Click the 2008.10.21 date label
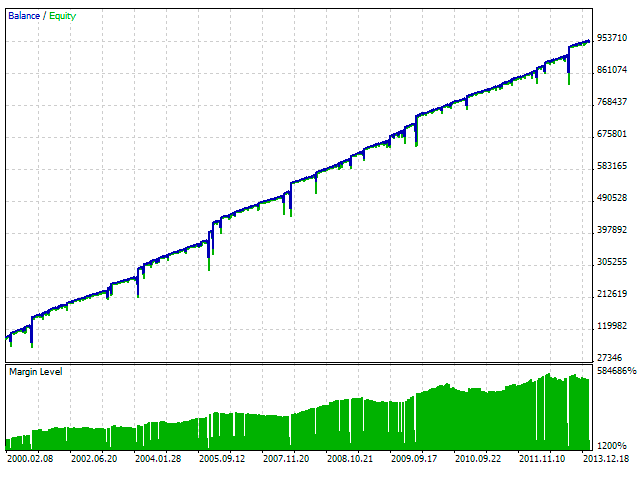Screen dimensions: 640x480 click(350, 459)
